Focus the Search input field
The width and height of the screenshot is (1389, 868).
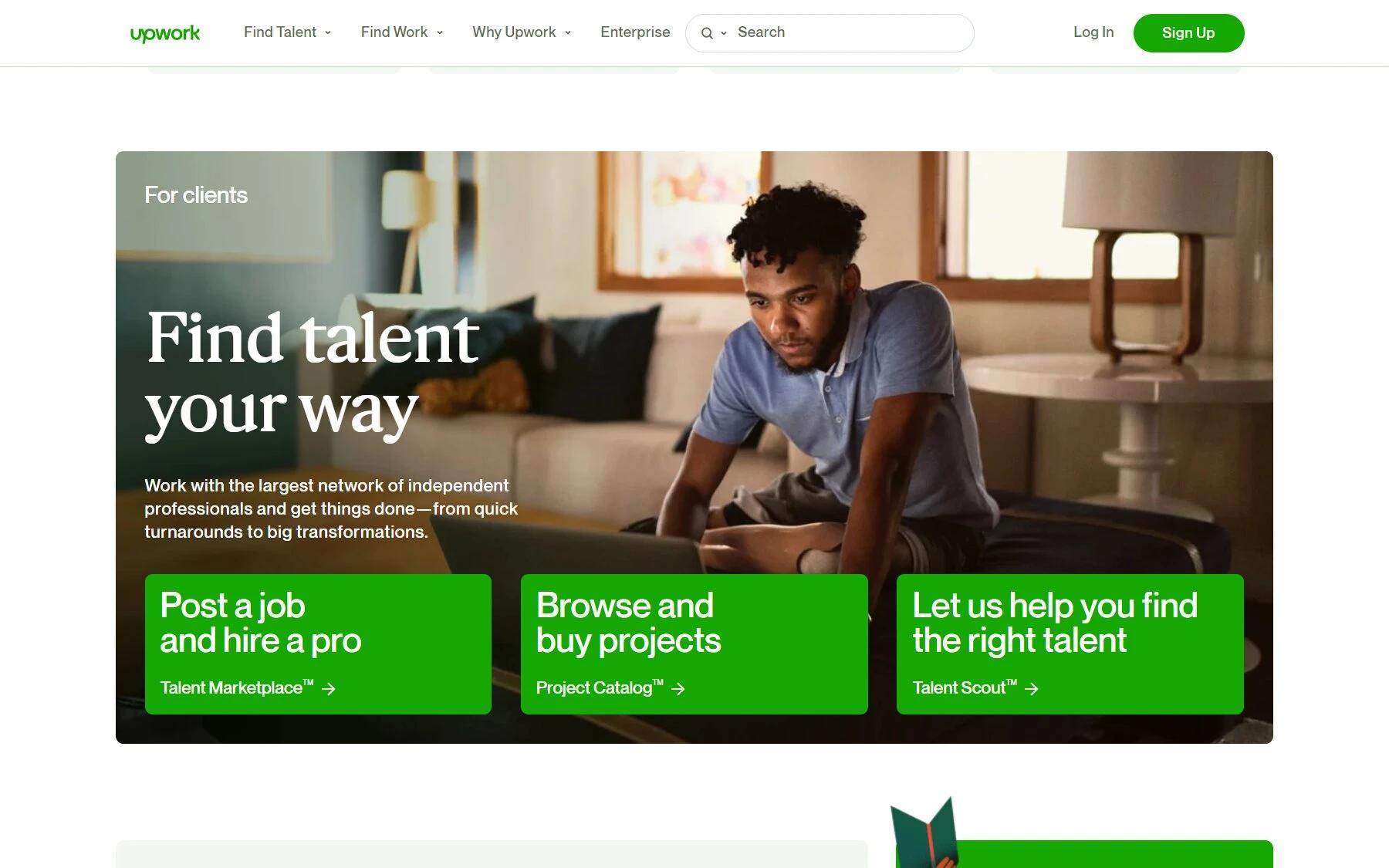pos(849,32)
